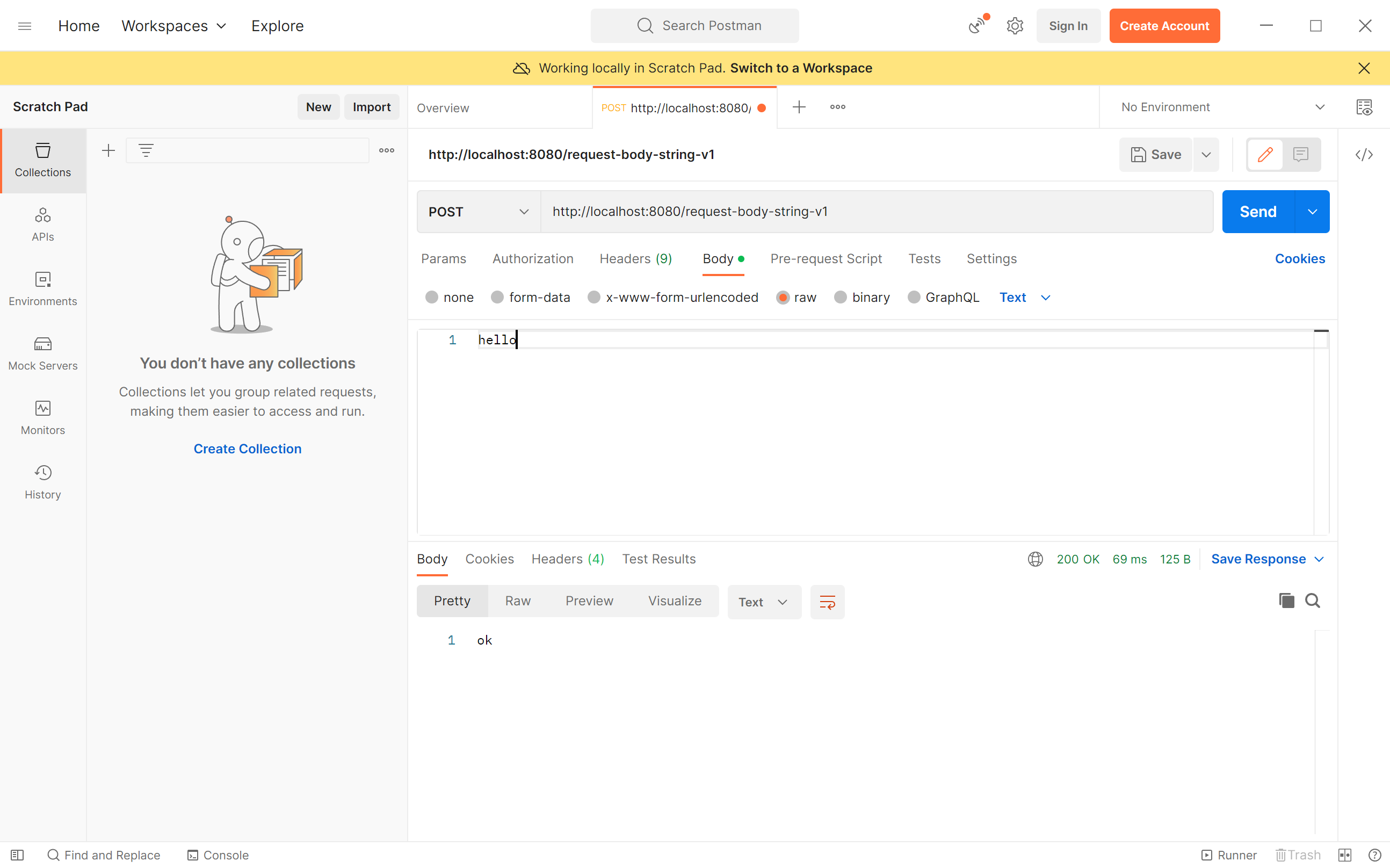Select the form-data body type
This screenshot has width=1390, height=868.
(x=497, y=298)
